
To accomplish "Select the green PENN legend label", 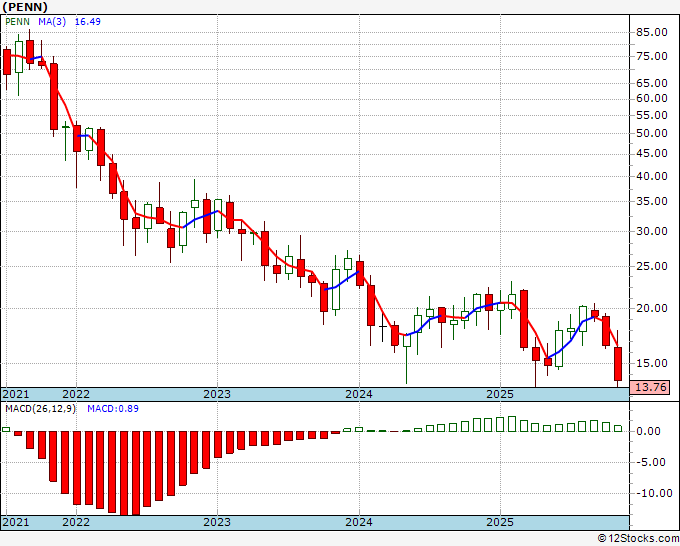I will tap(17, 21).
